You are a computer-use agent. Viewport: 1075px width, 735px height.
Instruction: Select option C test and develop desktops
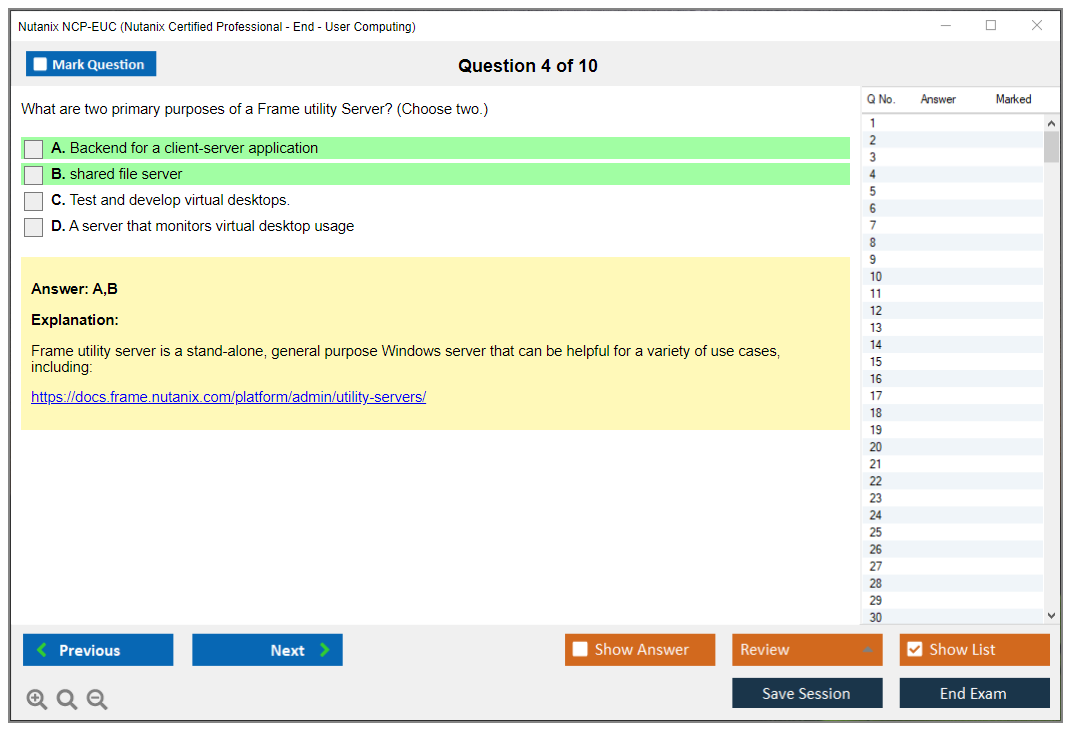pyautogui.click(x=34, y=201)
